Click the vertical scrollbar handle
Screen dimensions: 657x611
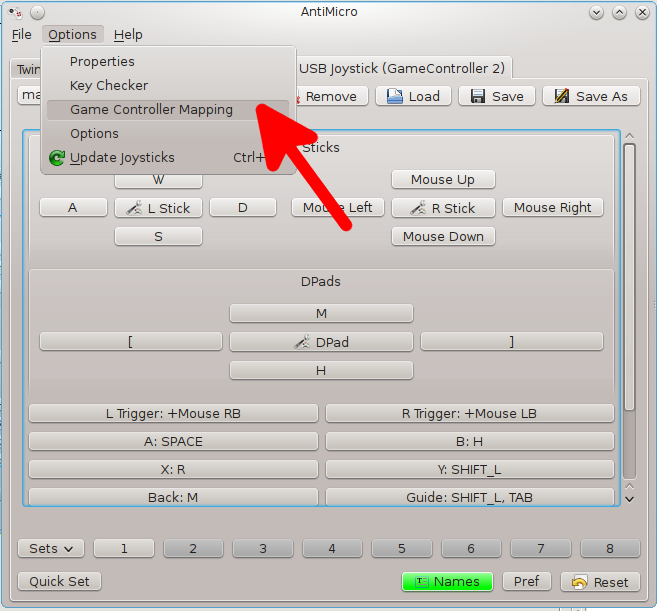629,277
